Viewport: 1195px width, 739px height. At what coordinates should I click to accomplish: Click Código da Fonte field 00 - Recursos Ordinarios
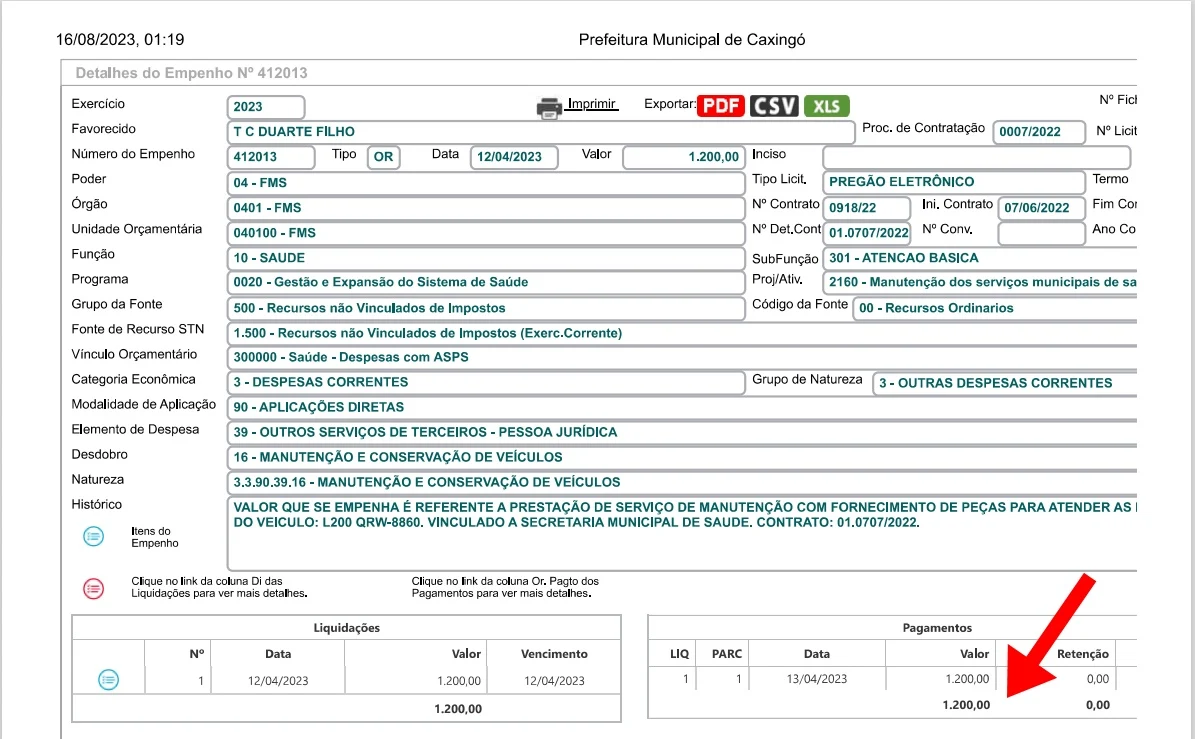[995, 309]
